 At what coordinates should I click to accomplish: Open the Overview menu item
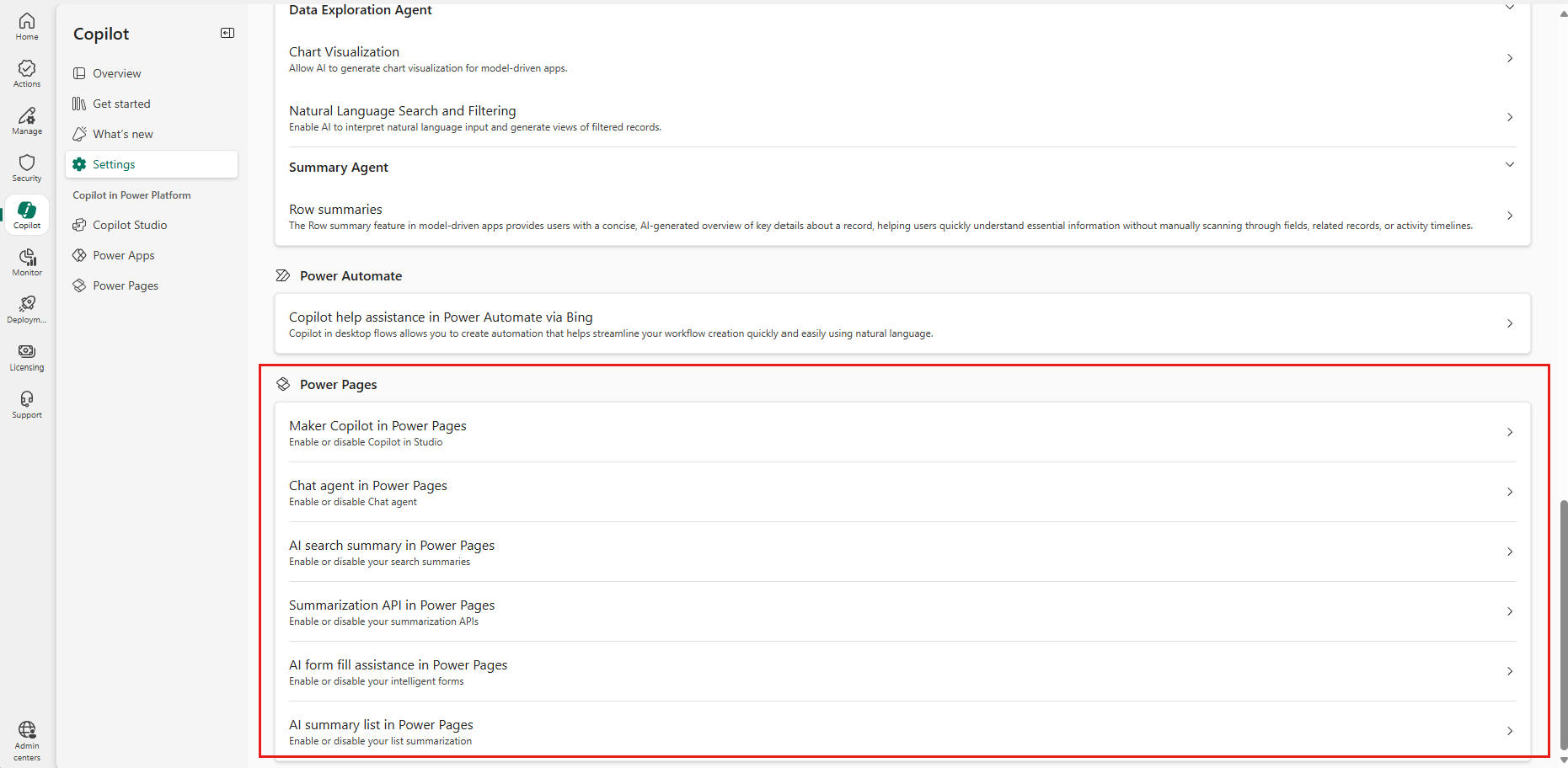152,73
